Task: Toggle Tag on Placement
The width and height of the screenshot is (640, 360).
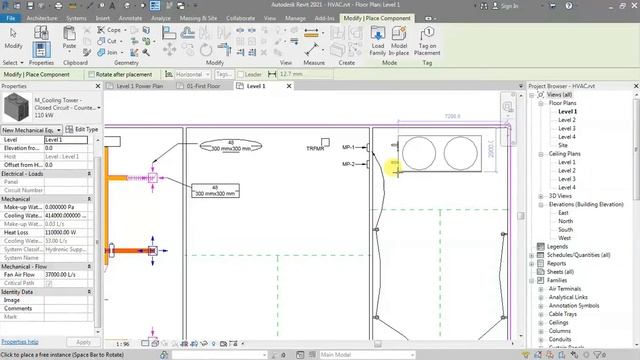Action: coord(427,41)
